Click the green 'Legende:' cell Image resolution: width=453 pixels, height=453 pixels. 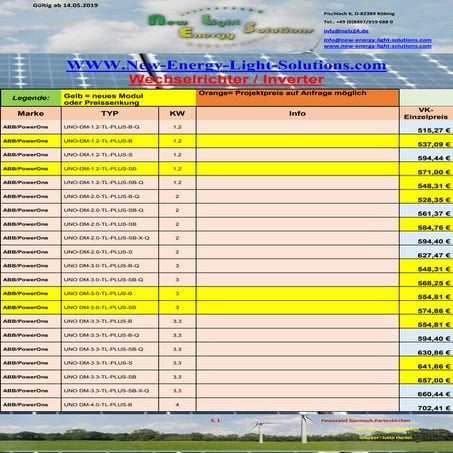[31, 98]
